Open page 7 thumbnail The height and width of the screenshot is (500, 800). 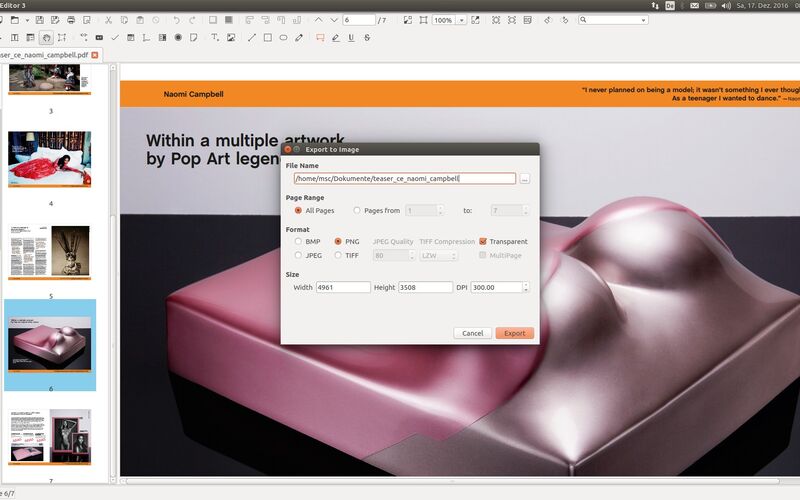49,437
